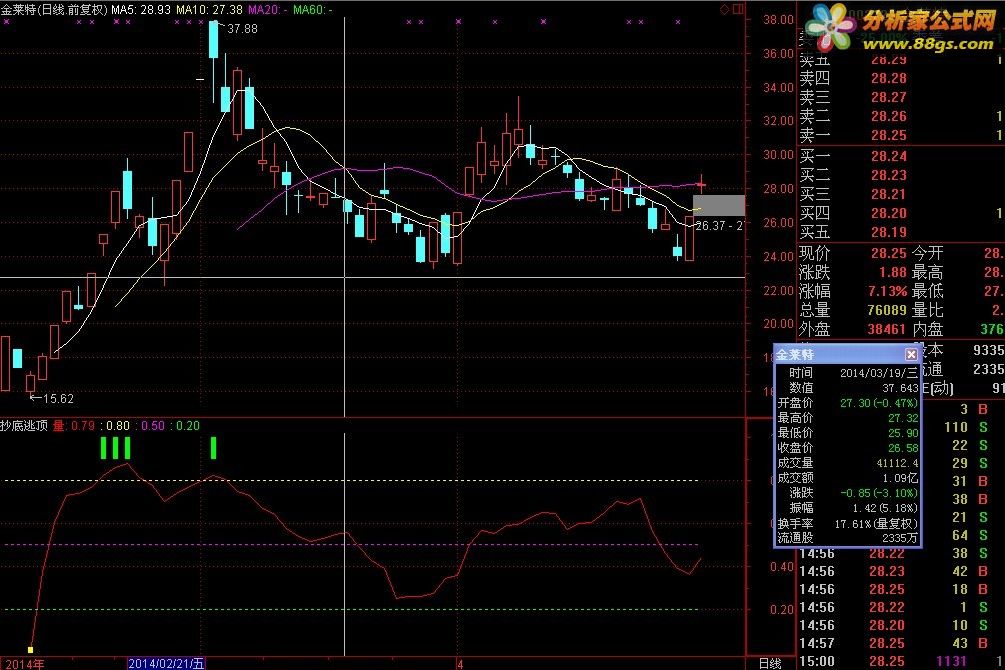Viewport: 1005px width, 670px height.
Task: Click the chart title 金莱特(日线.前复权)
Action: click(54, 10)
